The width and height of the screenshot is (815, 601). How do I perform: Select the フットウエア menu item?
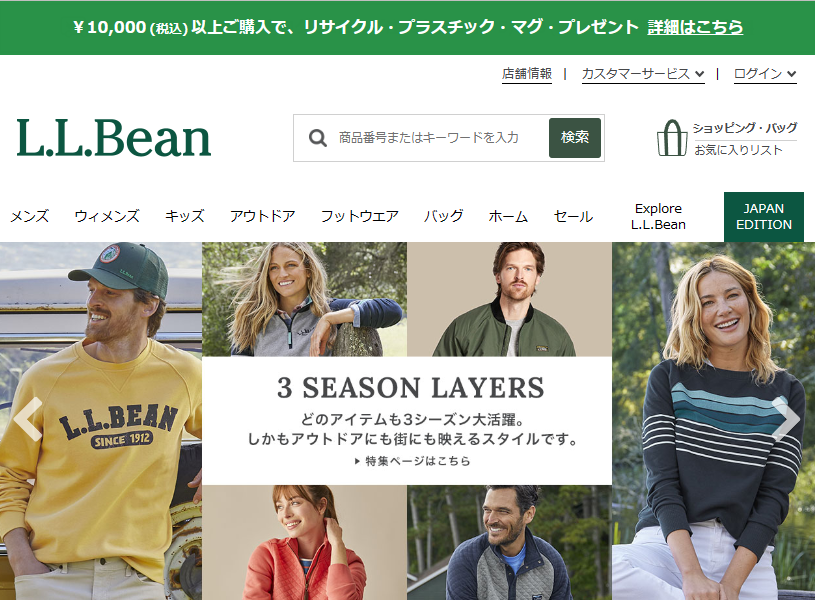(360, 216)
